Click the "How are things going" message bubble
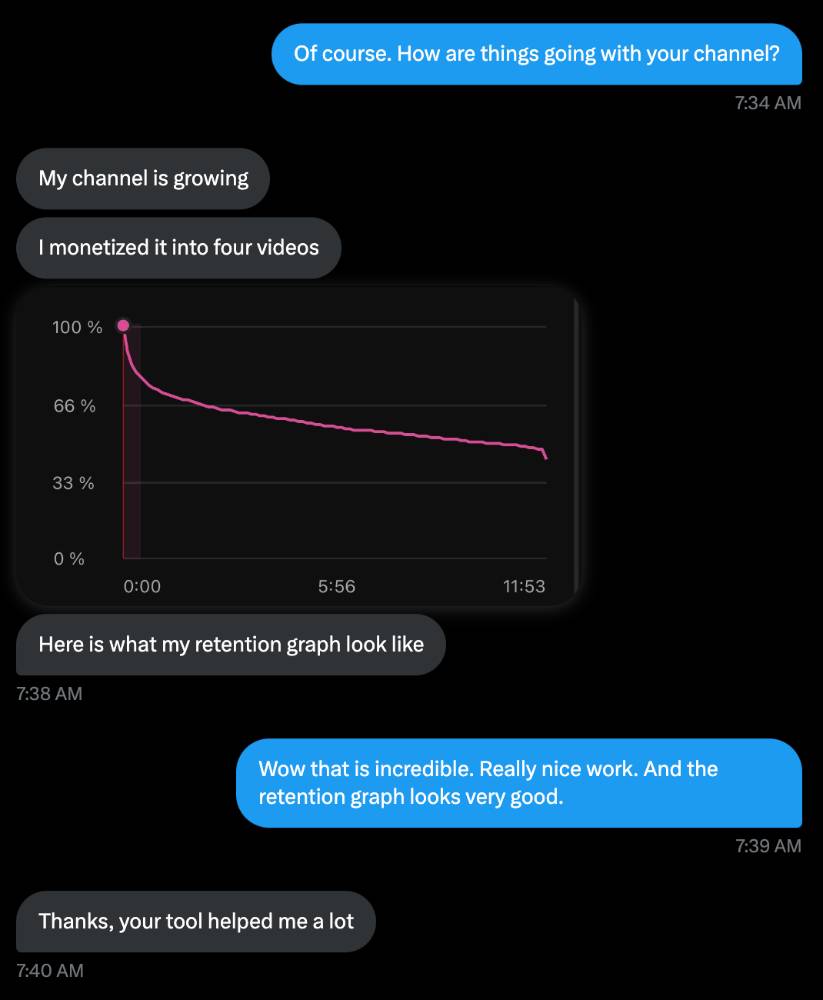Viewport: 823px width, 1000px height. (x=536, y=53)
